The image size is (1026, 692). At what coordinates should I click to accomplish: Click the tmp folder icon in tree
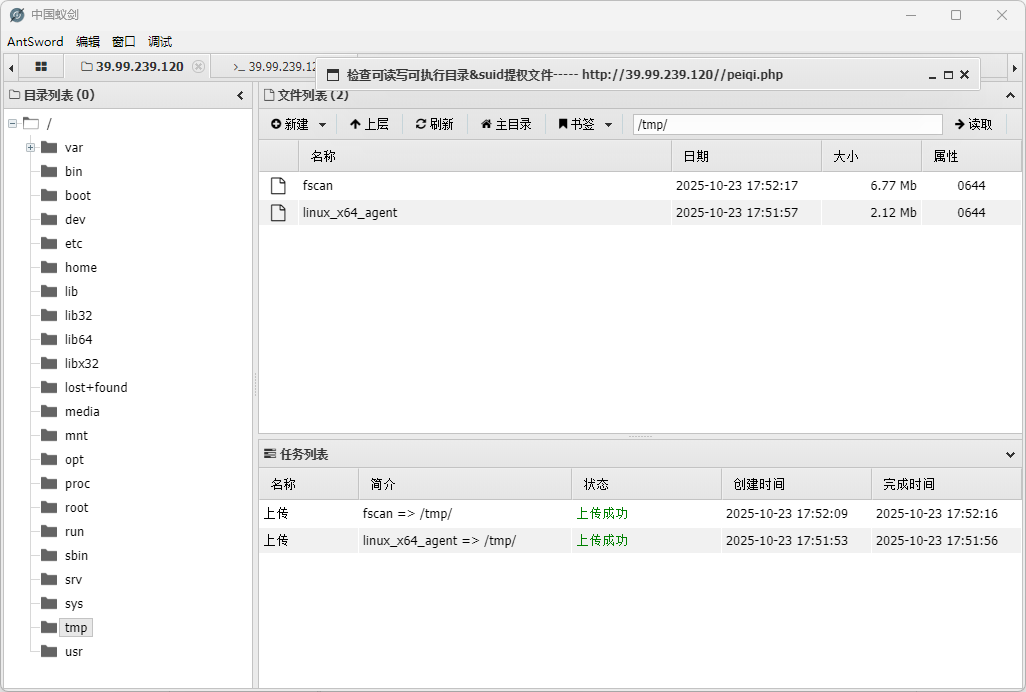pyautogui.click(x=48, y=627)
